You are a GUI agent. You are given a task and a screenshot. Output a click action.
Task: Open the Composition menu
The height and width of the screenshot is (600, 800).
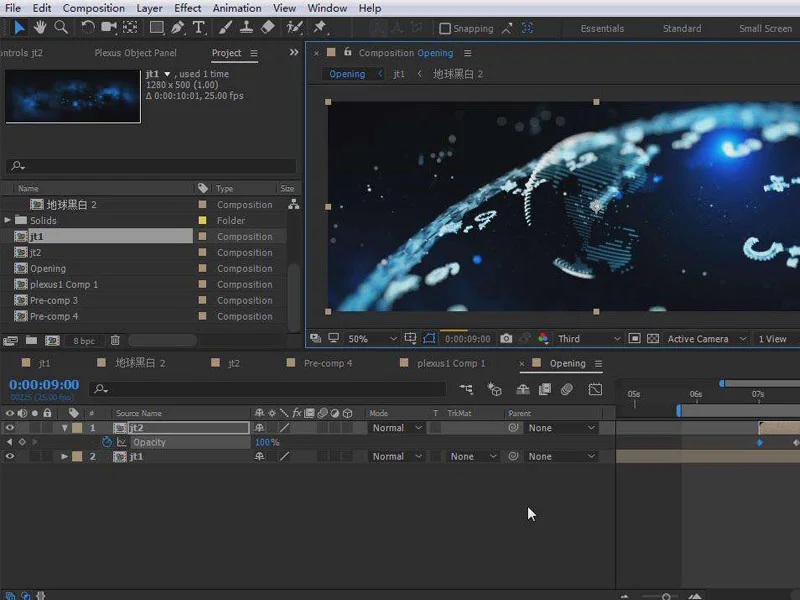click(x=93, y=8)
